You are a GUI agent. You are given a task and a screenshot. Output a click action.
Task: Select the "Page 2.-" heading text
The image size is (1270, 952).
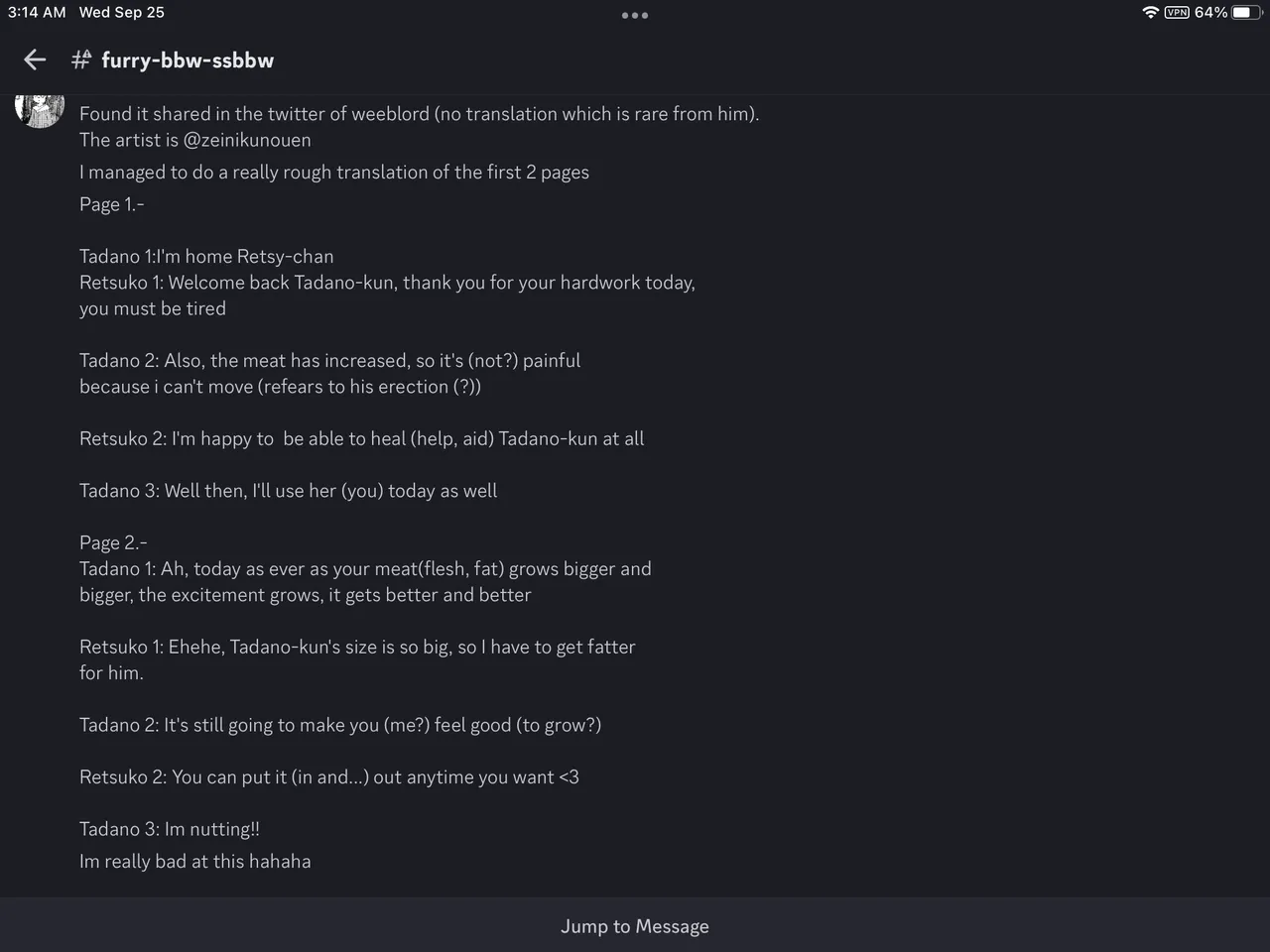113,542
